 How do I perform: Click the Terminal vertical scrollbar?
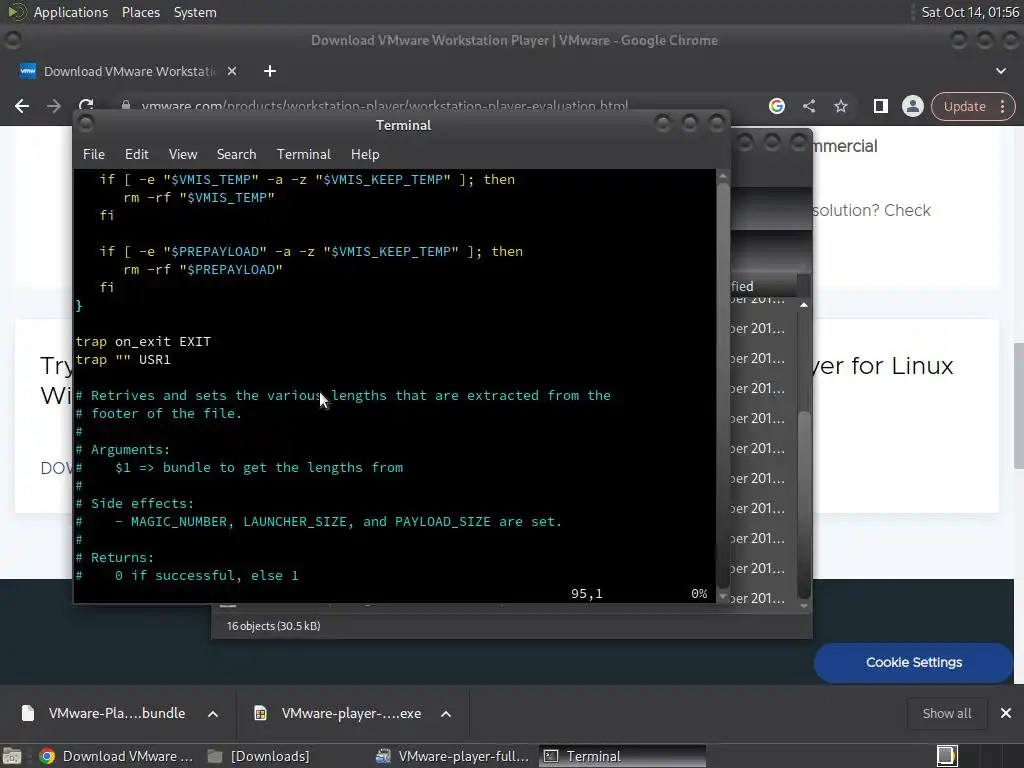pyautogui.click(x=722, y=385)
